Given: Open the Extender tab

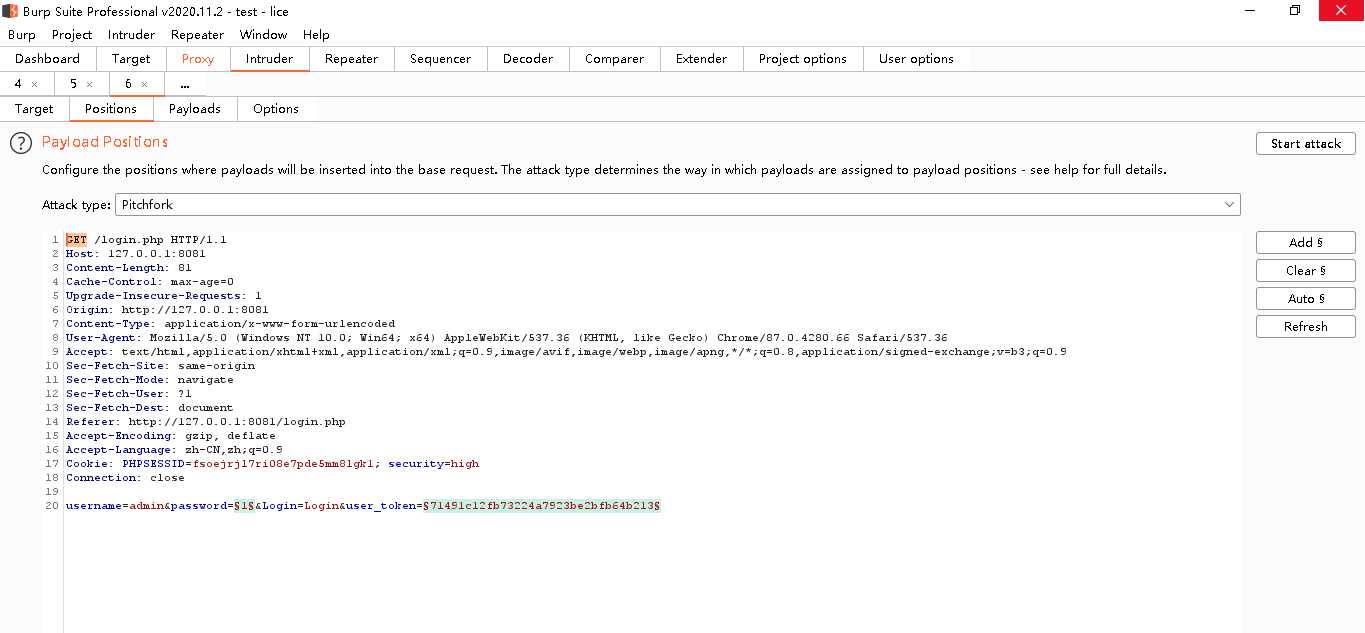Looking at the screenshot, I should [701, 59].
